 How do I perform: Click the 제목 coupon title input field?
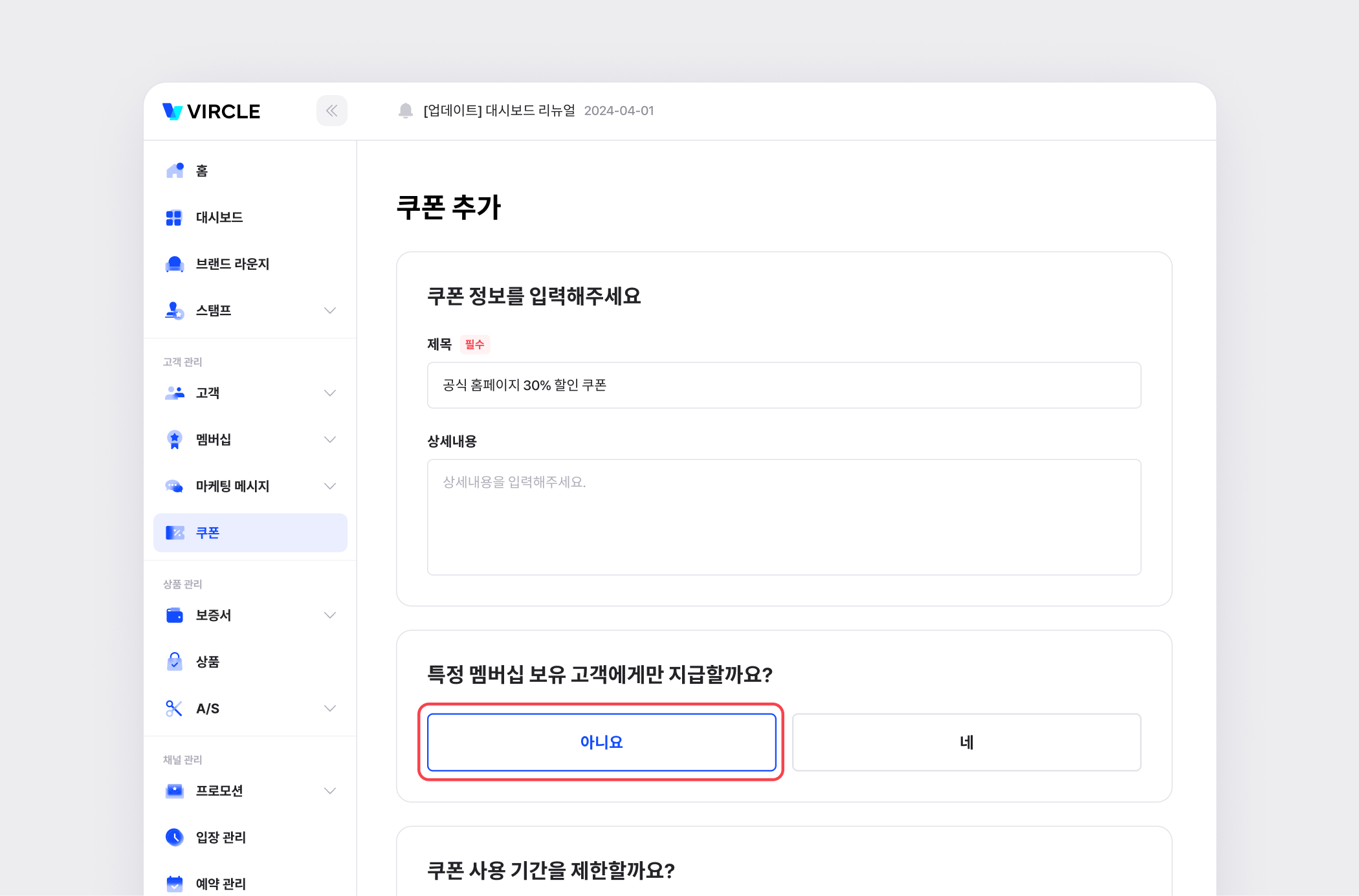tap(784, 385)
